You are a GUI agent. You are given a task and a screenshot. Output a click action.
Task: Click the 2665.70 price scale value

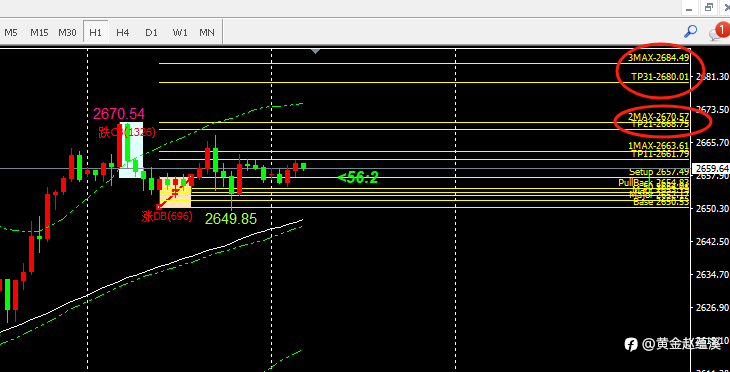712,142
